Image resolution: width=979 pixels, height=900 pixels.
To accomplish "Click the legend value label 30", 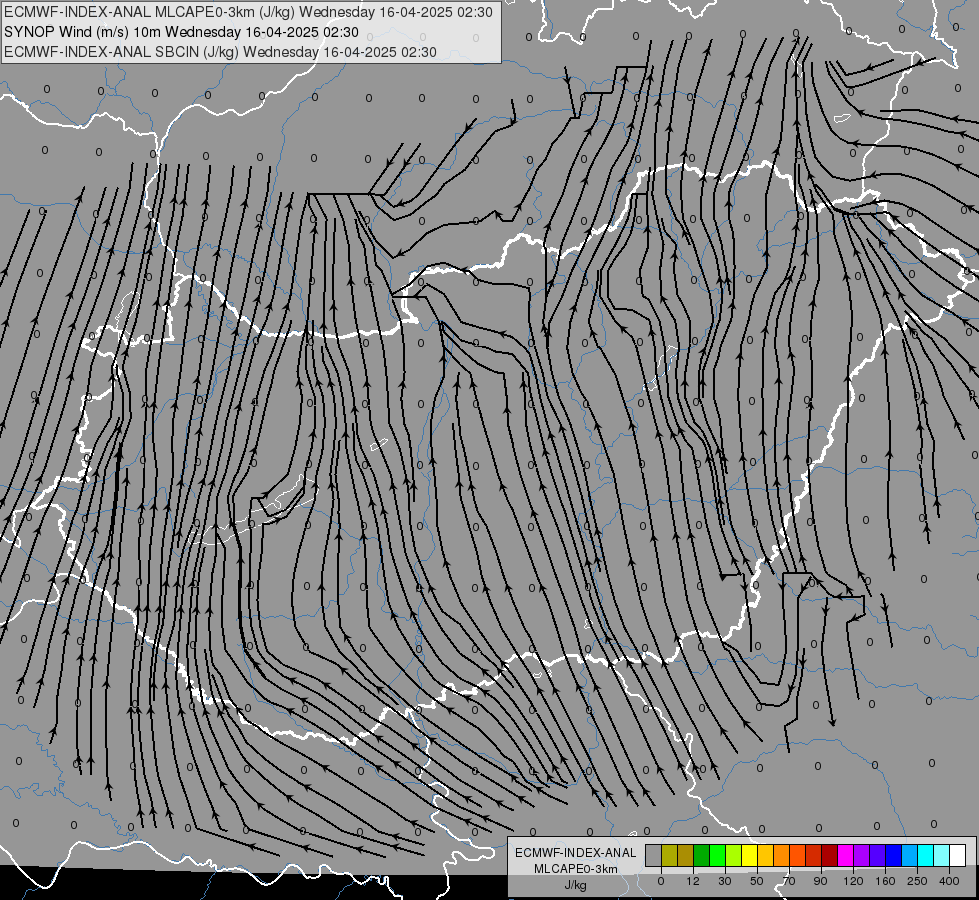I will tap(725, 881).
